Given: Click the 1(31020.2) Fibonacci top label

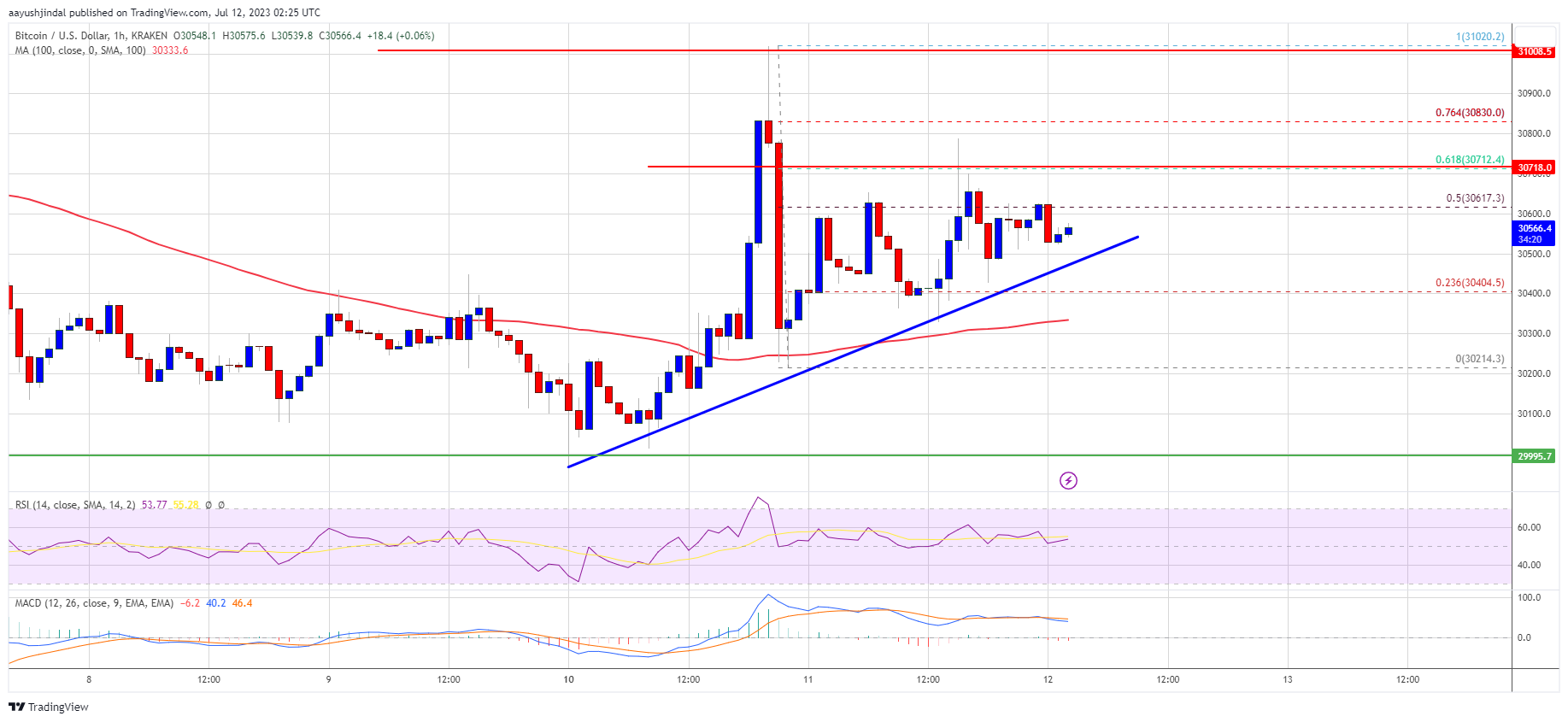Looking at the screenshot, I should point(1480,37).
